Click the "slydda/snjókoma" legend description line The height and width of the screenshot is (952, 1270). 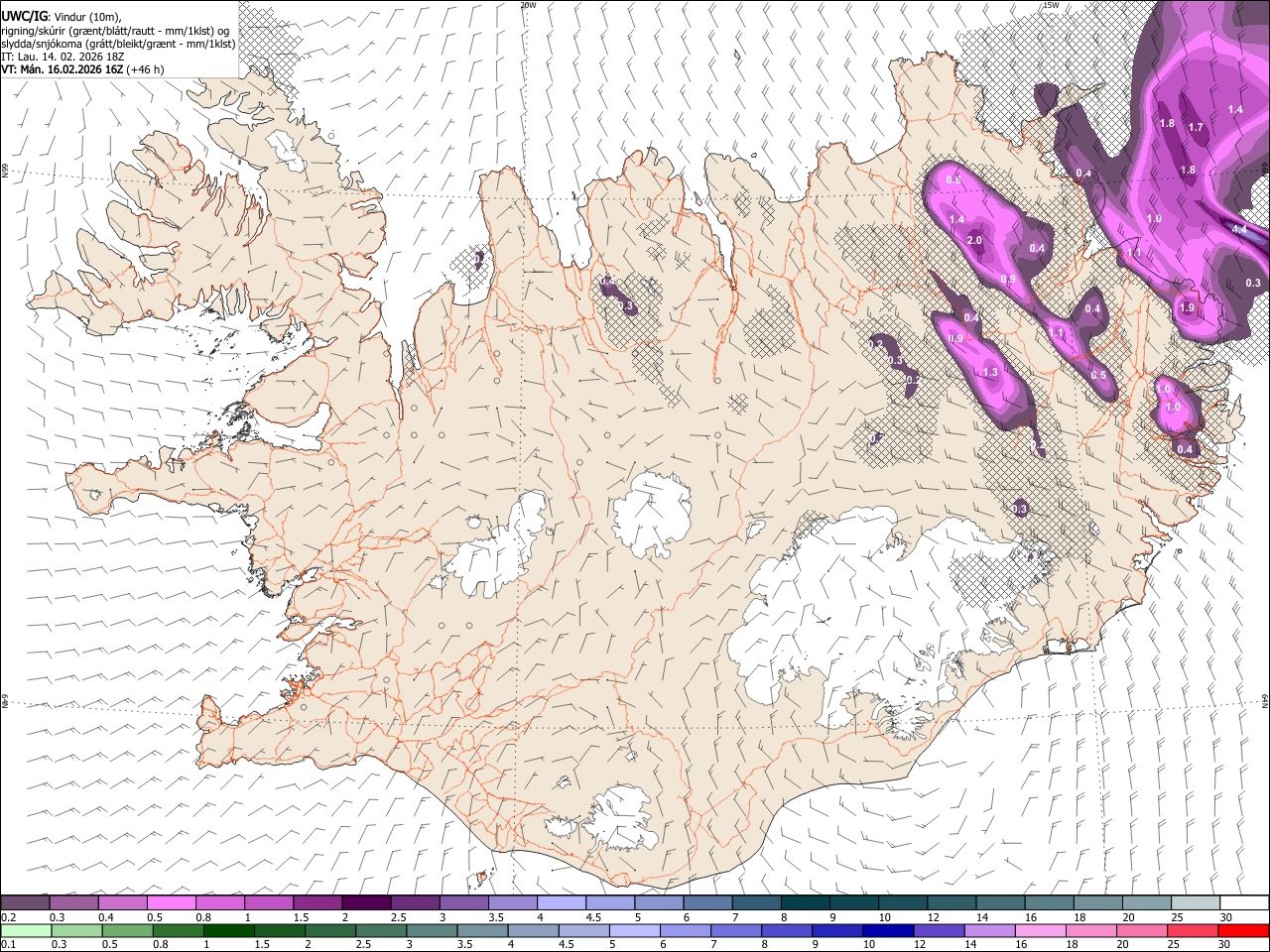[118, 45]
